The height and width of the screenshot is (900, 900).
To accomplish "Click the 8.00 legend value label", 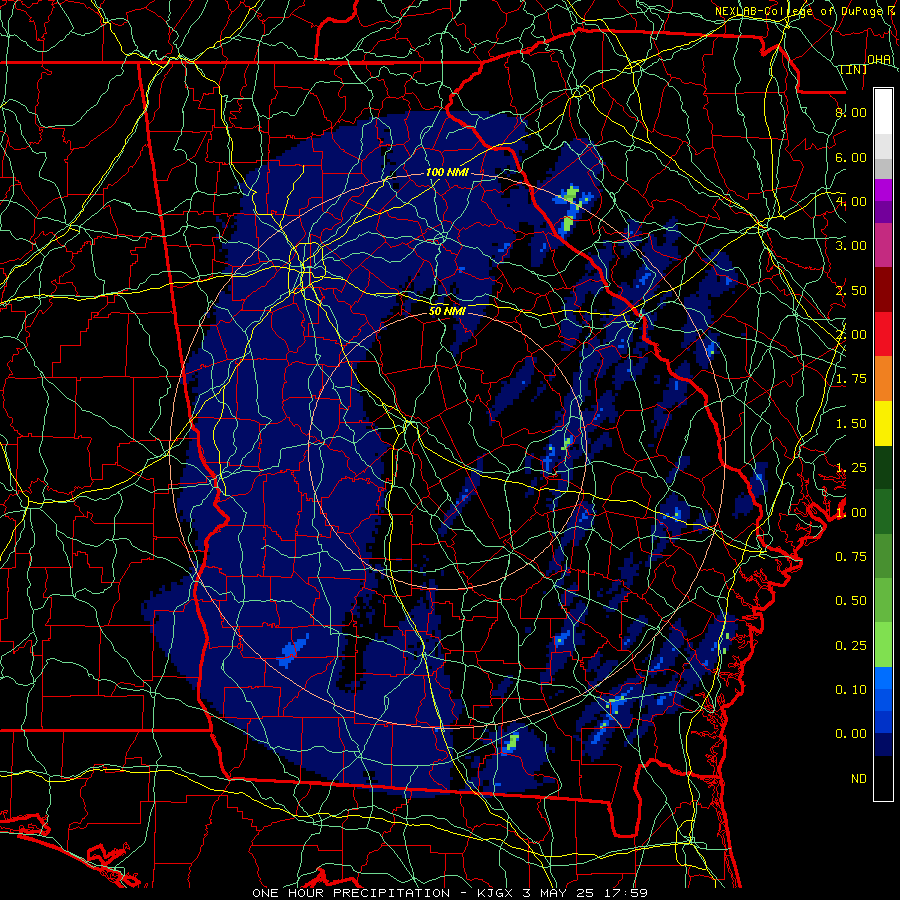I will 851,112.
